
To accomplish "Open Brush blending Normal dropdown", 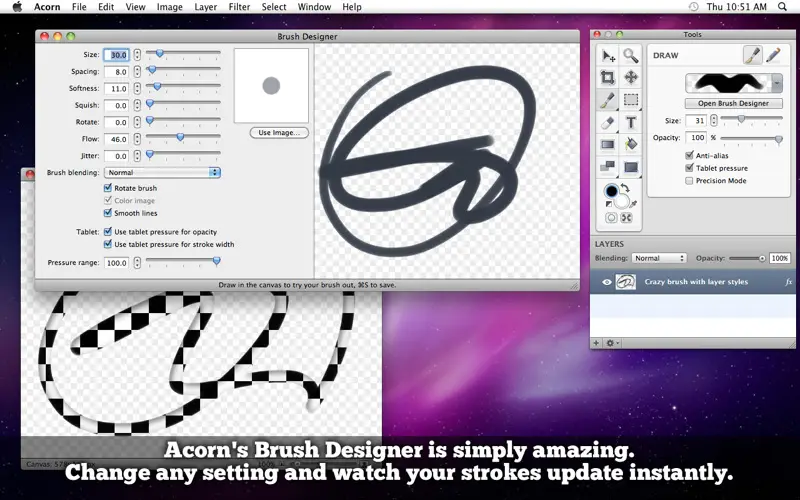I will (162, 172).
